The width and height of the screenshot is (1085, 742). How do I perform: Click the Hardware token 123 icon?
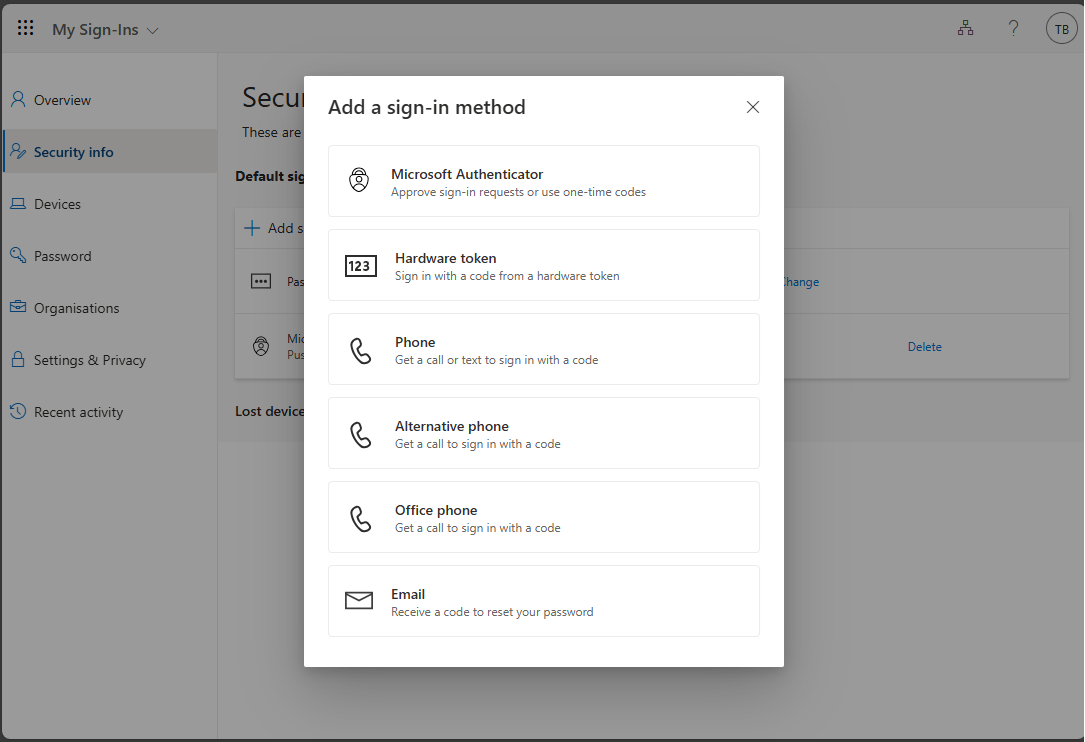360,266
